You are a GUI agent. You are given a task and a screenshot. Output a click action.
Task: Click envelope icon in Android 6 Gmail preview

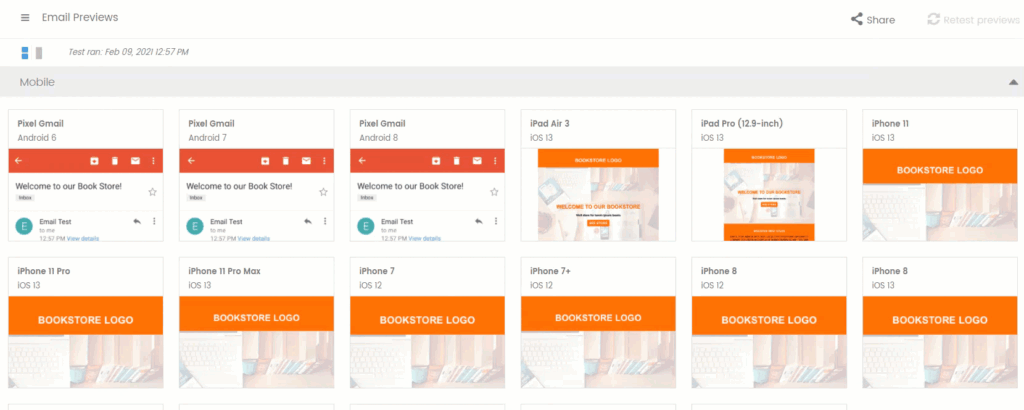(135, 160)
